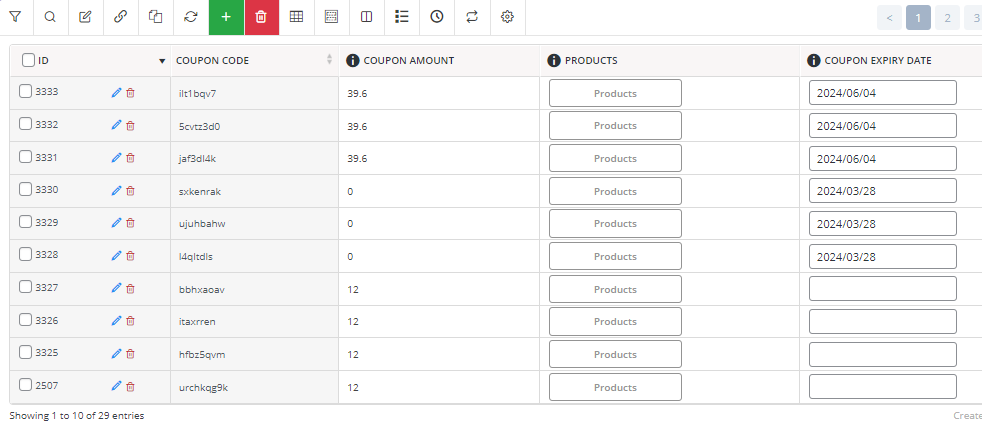Click the amount 12 for coupon 3326
Screen dimensions: 982x427
pos(353,322)
